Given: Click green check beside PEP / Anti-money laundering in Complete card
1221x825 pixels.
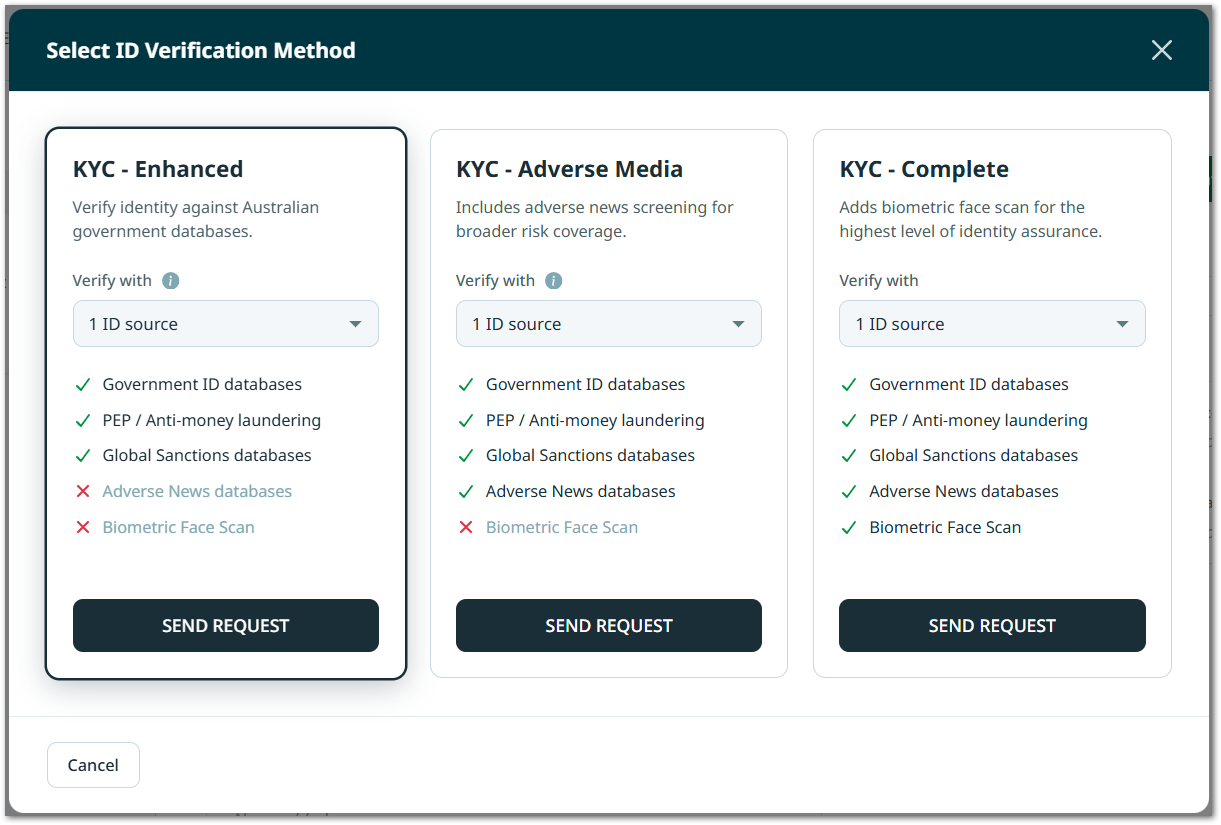Looking at the screenshot, I should point(849,421).
